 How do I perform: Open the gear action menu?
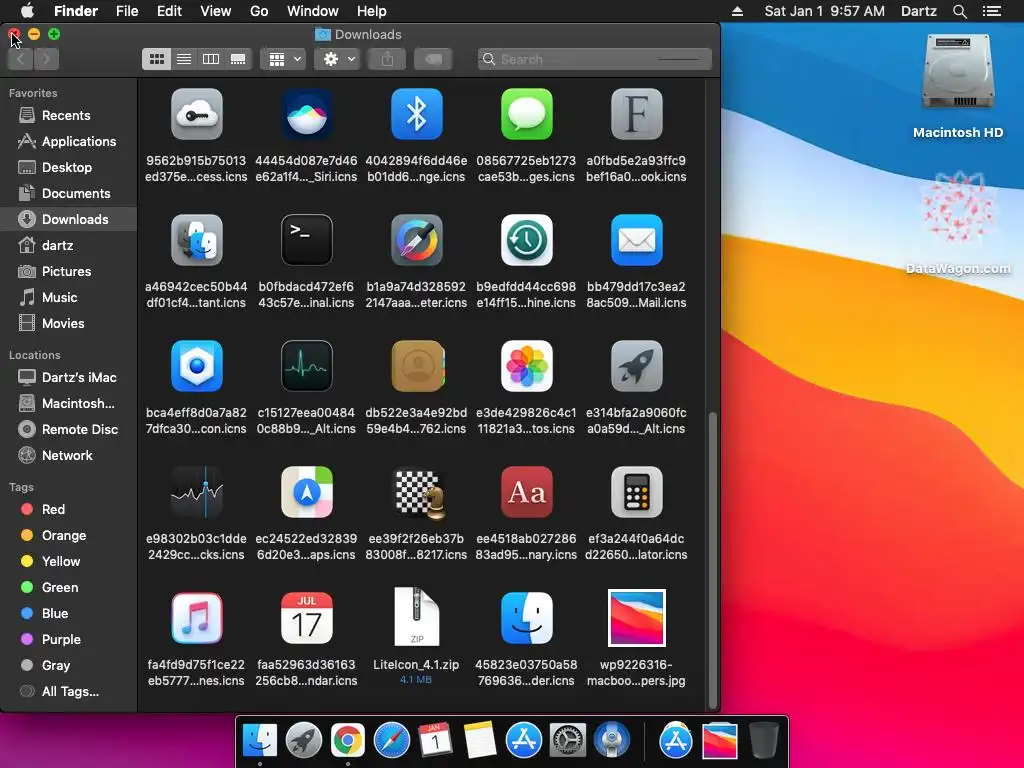pyautogui.click(x=338, y=59)
